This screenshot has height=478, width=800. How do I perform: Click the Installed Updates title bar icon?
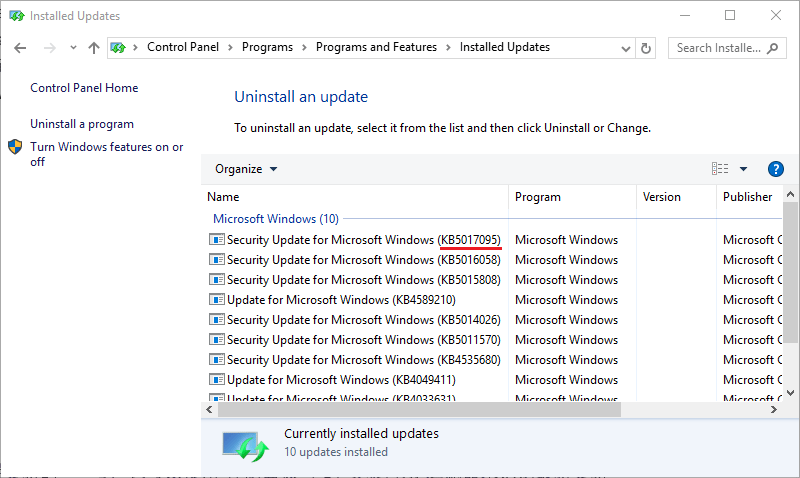[17, 16]
